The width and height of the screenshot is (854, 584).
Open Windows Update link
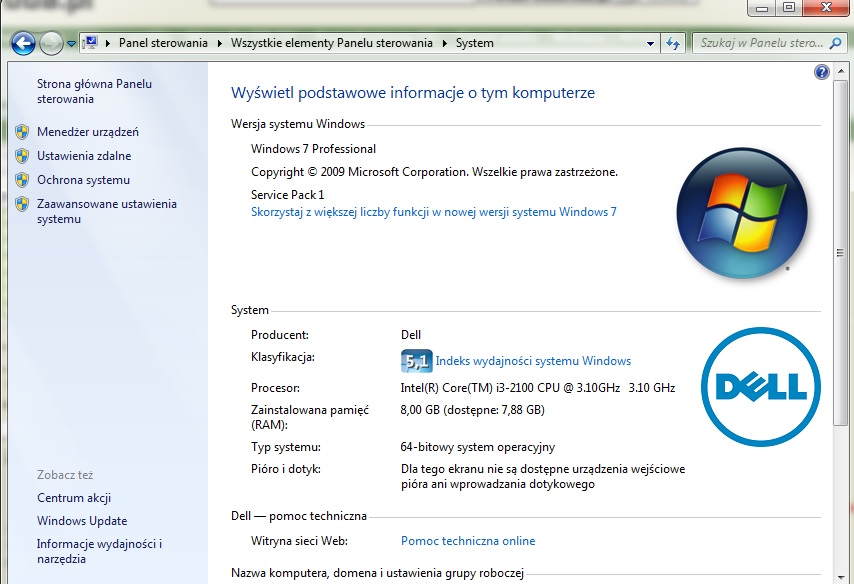tap(82, 521)
